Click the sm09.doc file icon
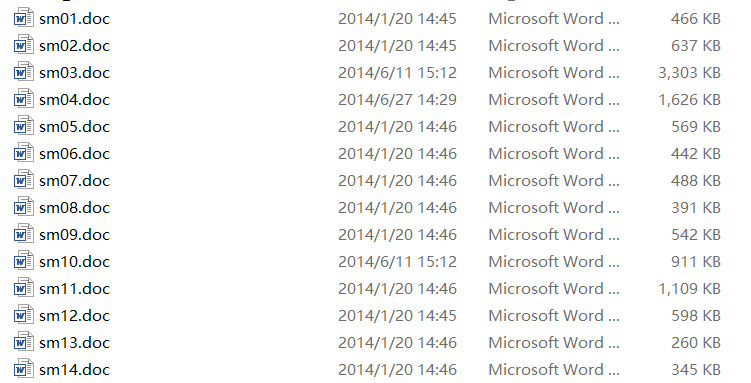The image size is (751, 383). [23, 234]
